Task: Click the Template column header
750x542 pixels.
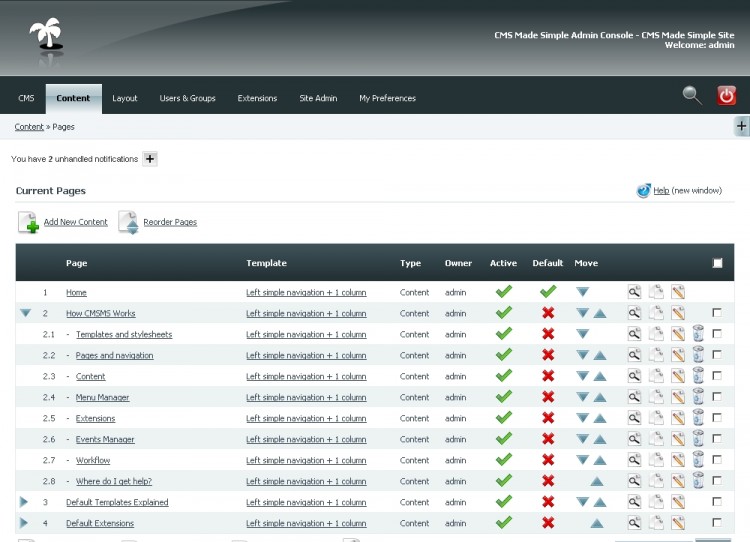Action: point(266,263)
